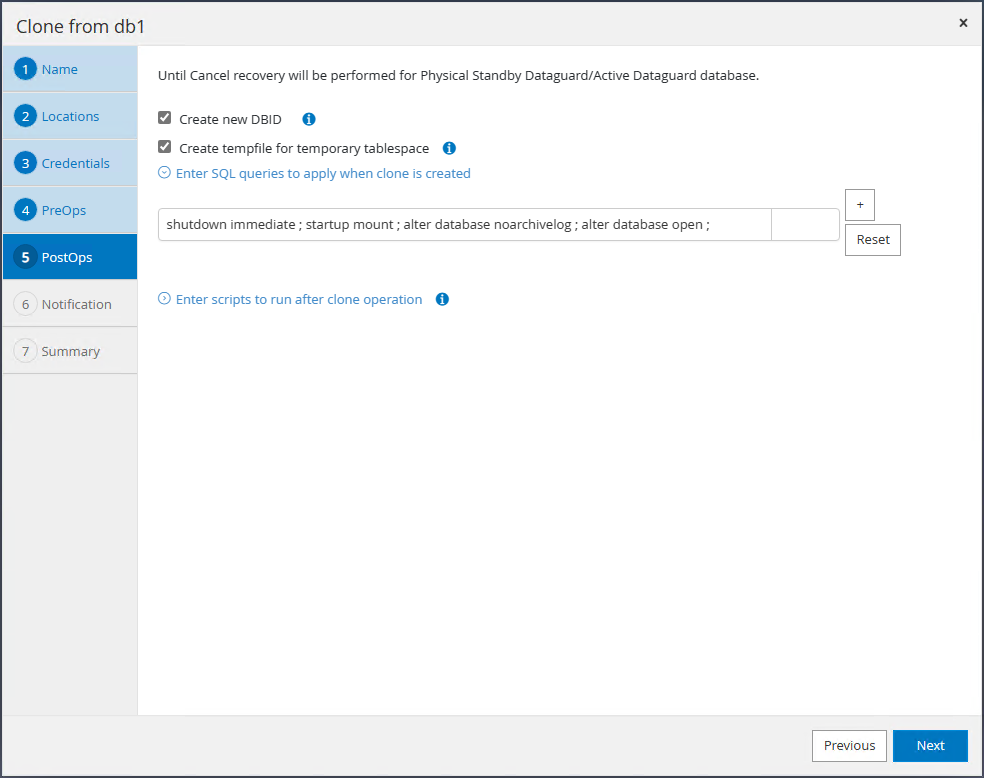Click the SQL query text field
Viewport: 984px width, 778px height.
pos(464,224)
